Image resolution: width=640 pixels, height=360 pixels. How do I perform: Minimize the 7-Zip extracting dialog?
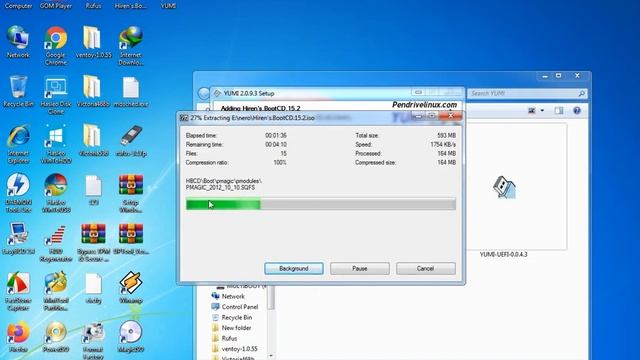point(418,116)
